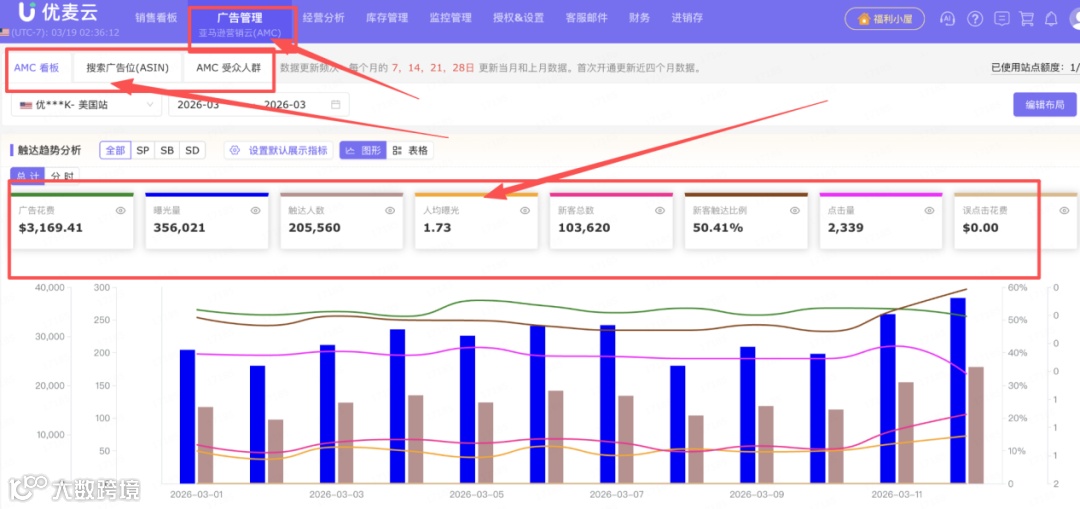Viewport: 1080px width, 509px height.
Task: Click the 广告花费 $3,169.41 metric card
Action: pyautogui.click(x=72, y=220)
